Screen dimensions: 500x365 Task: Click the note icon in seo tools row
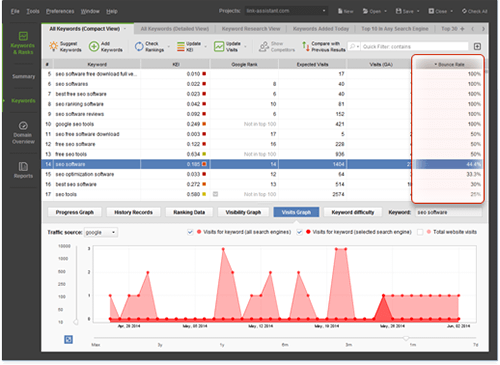pyautogui.click(x=215, y=194)
